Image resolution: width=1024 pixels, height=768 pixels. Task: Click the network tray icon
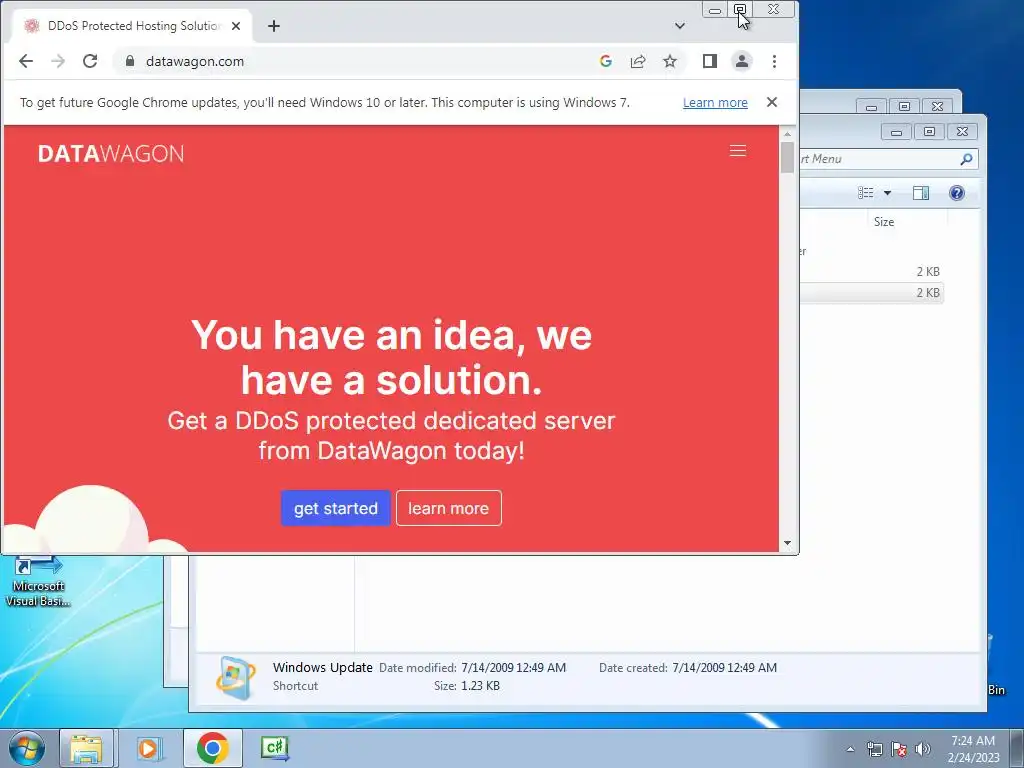[x=874, y=749]
